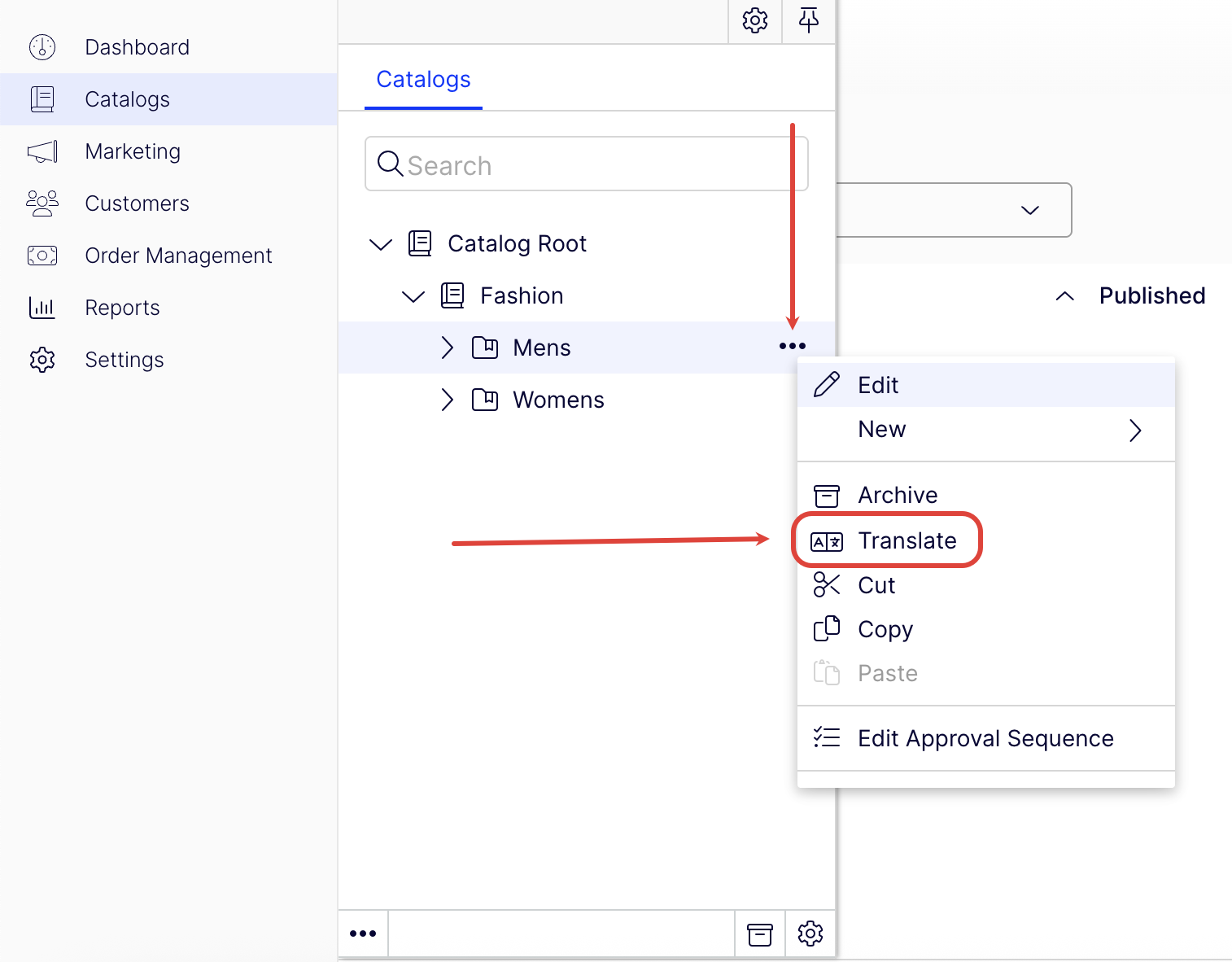This screenshot has width=1232, height=962.
Task: Click the three-dots menu beside Mens
Action: click(x=792, y=347)
